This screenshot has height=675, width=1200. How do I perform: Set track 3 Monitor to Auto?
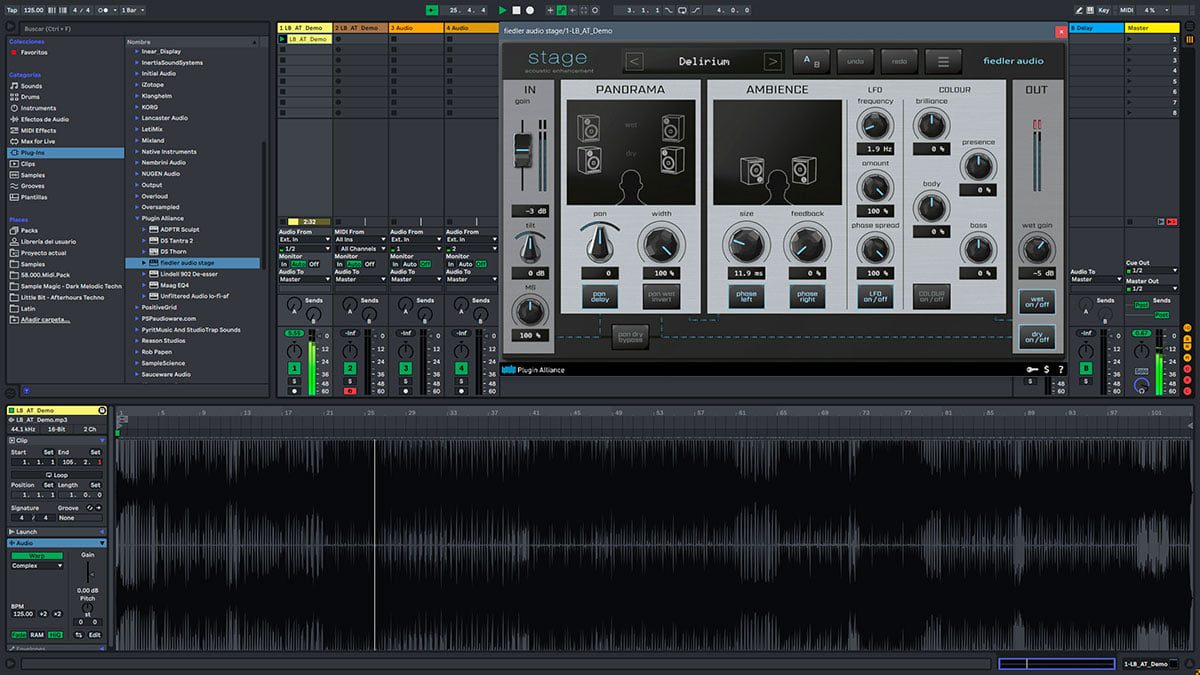[x=411, y=264]
